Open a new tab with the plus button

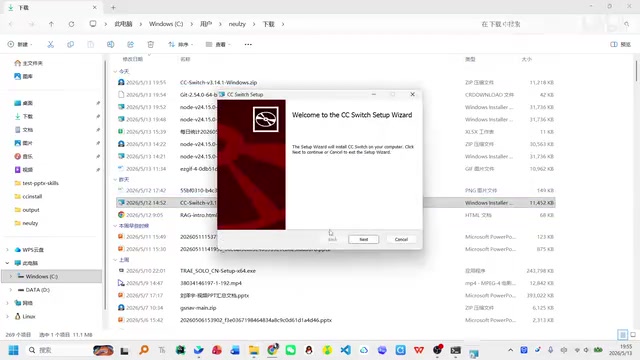pos(113,7)
